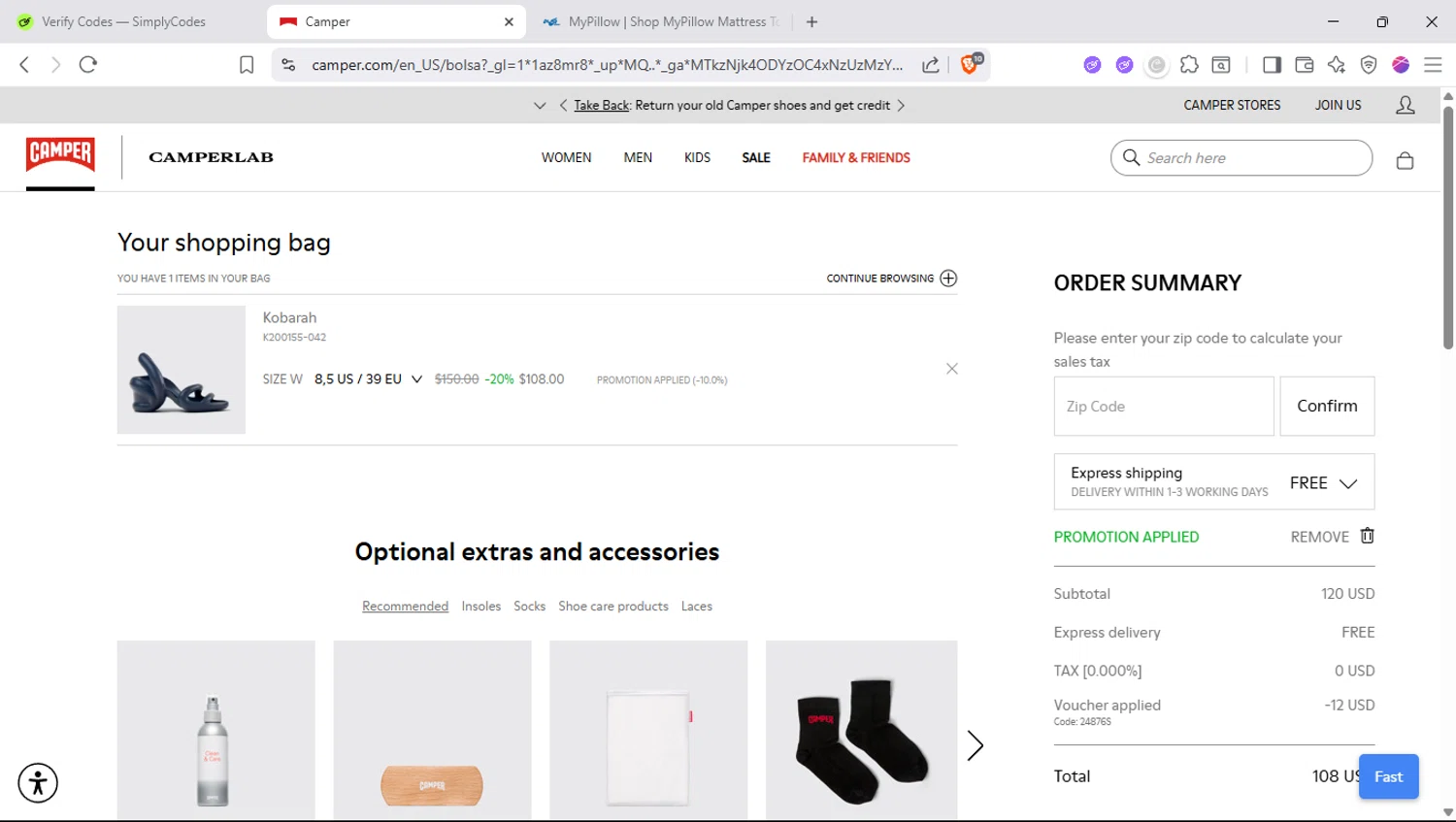The image size is (1456, 822).
Task: Open the extensions puzzle icon
Action: click(1189, 65)
